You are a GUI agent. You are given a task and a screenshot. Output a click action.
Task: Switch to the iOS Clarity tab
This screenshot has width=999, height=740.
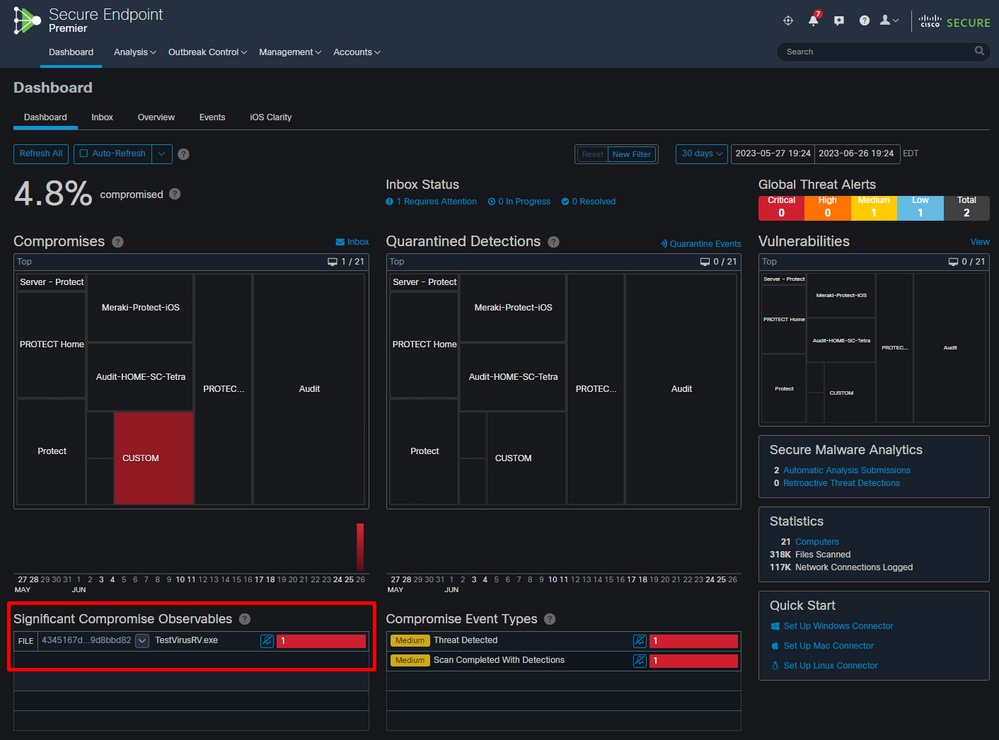click(x=271, y=117)
